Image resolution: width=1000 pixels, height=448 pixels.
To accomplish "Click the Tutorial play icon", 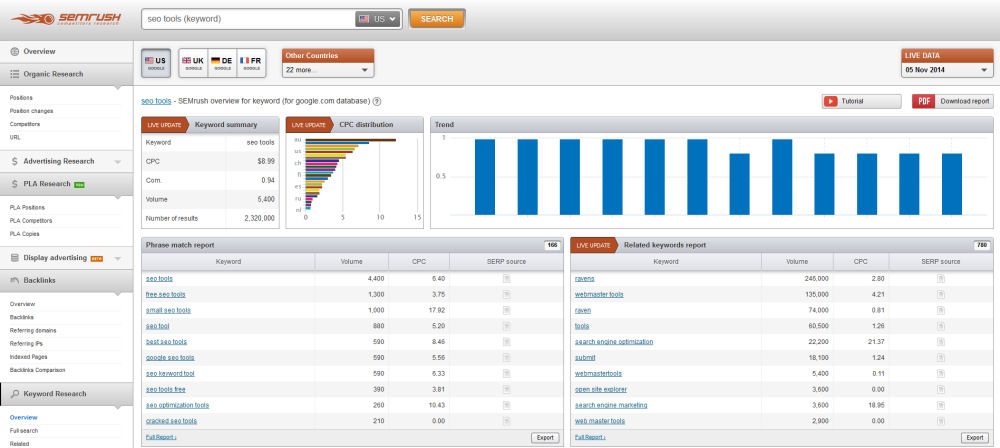I will [830, 101].
